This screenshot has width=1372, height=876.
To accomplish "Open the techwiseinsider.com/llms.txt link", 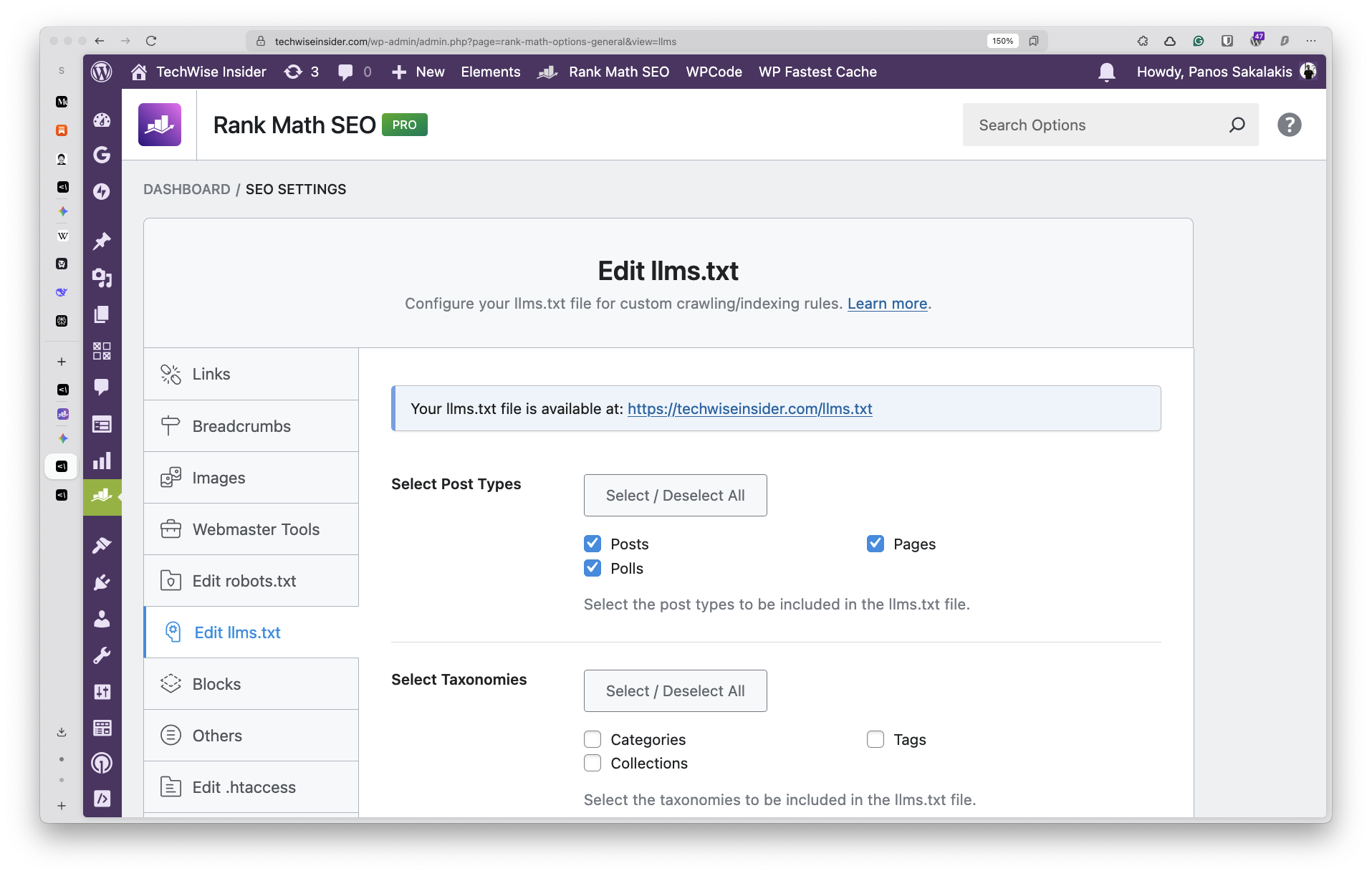I will click(749, 408).
